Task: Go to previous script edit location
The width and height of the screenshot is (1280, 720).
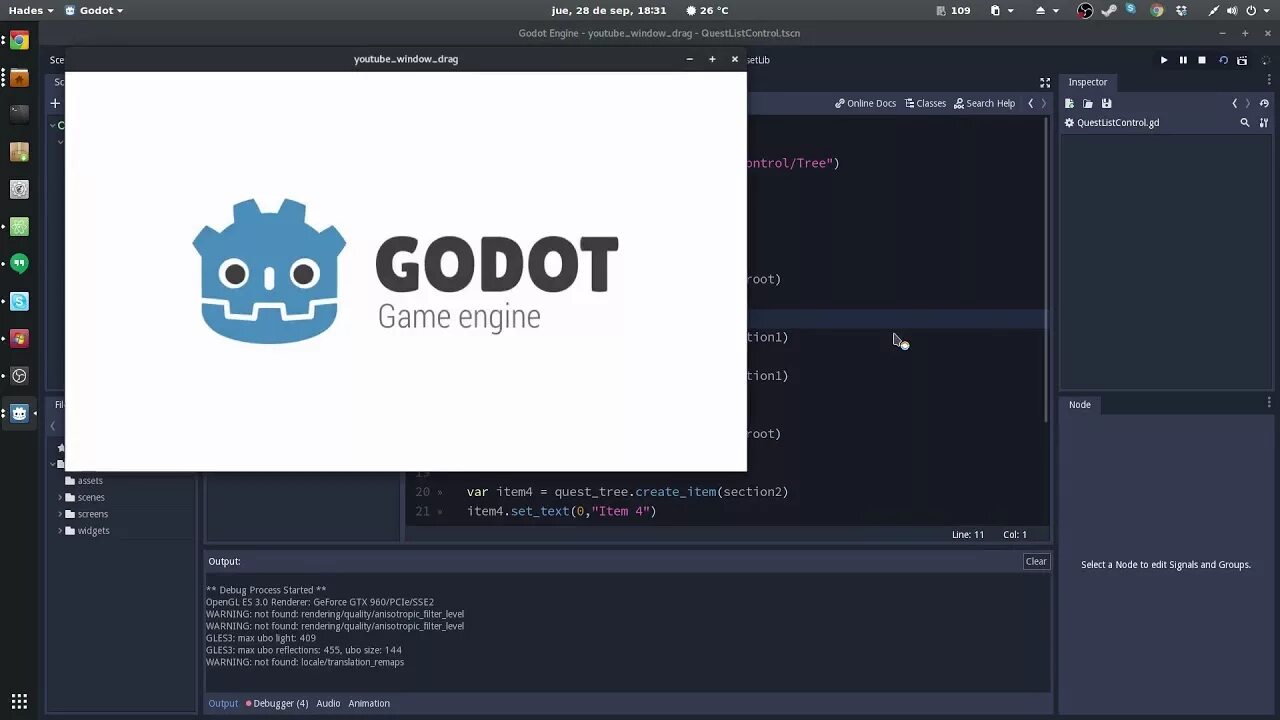Action: 1031,103
